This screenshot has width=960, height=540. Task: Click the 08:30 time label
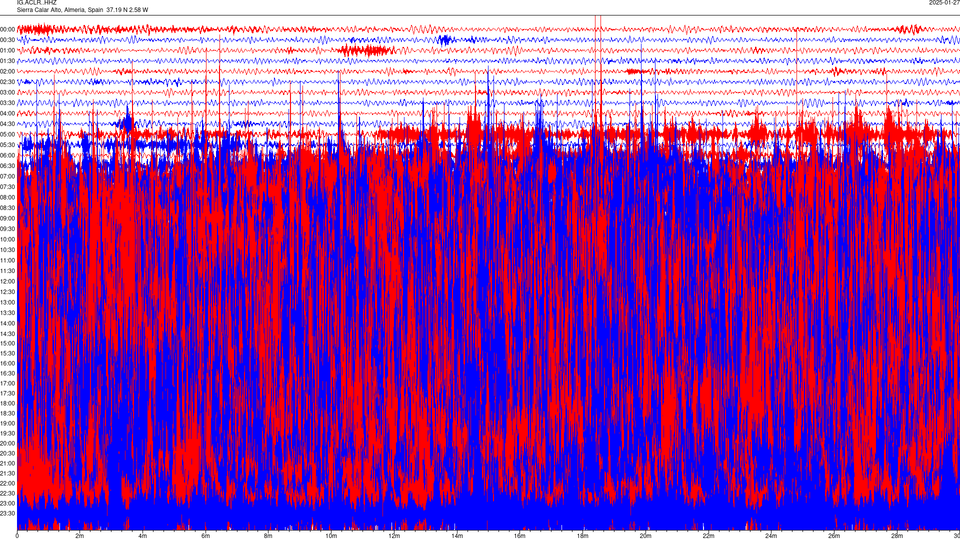tap(8, 208)
